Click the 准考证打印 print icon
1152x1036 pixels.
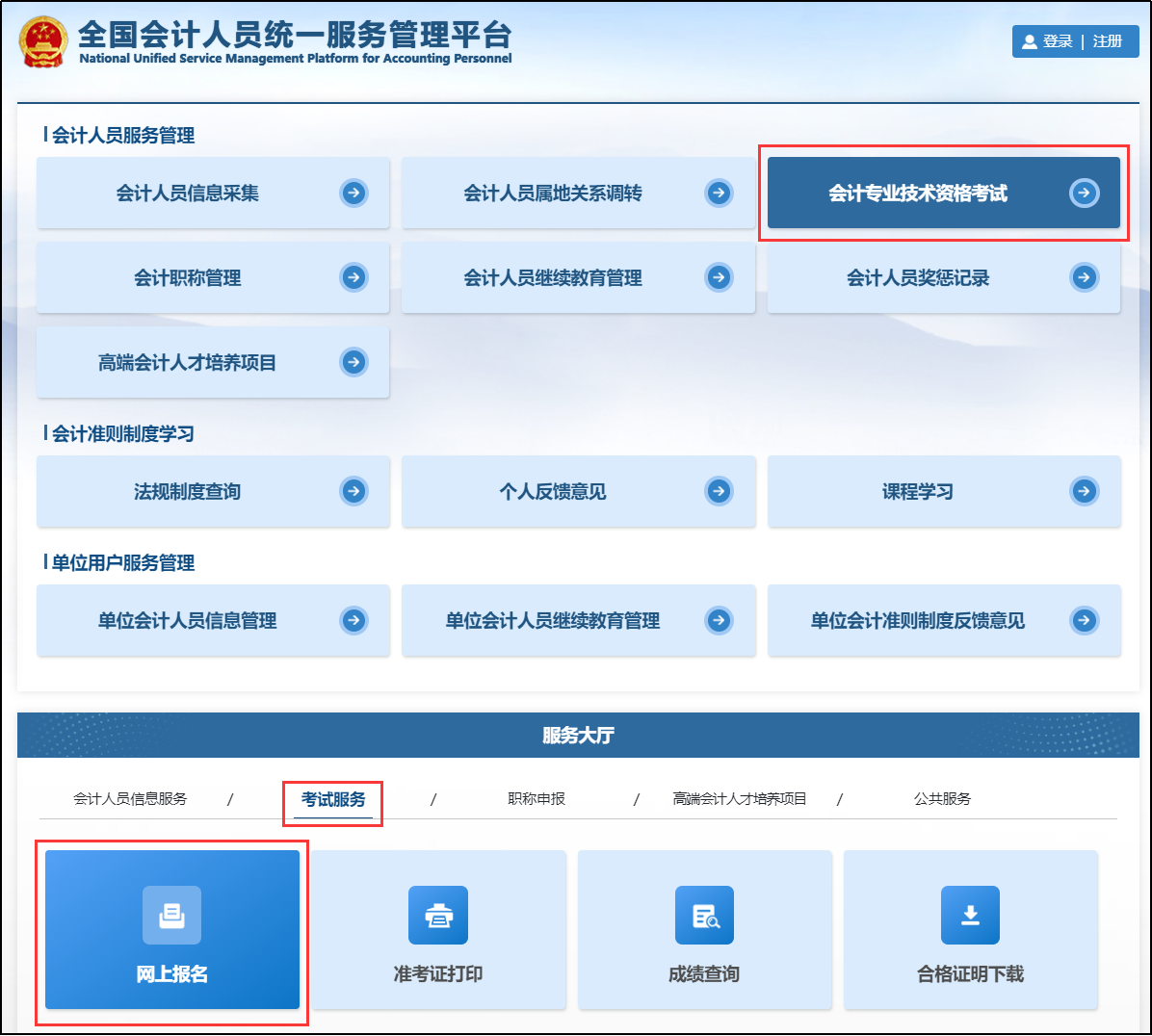pyautogui.click(x=437, y=916)
